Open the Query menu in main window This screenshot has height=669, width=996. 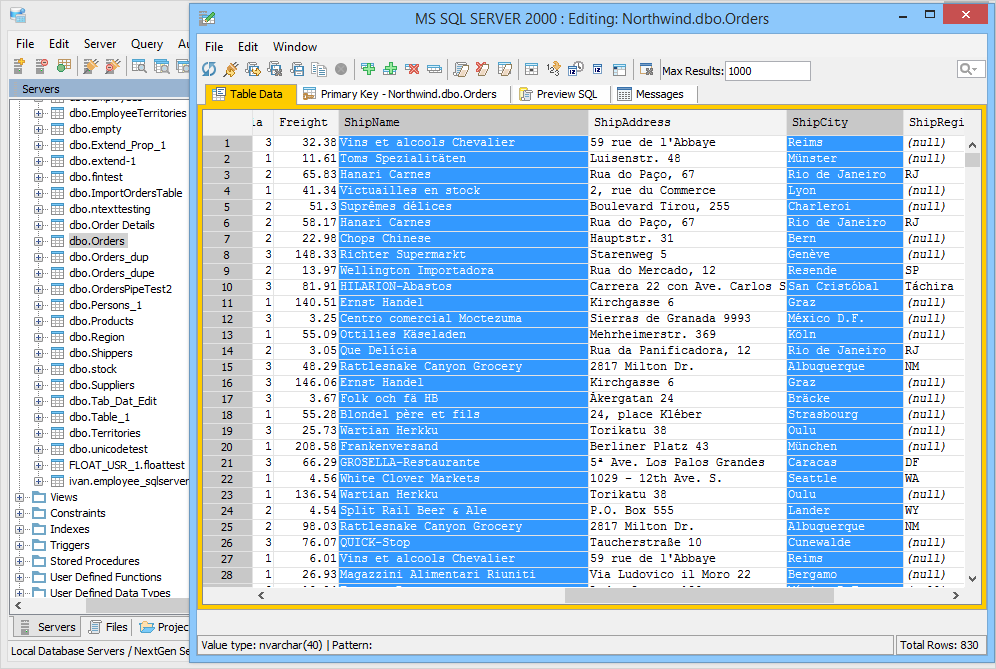pos(147,44)
